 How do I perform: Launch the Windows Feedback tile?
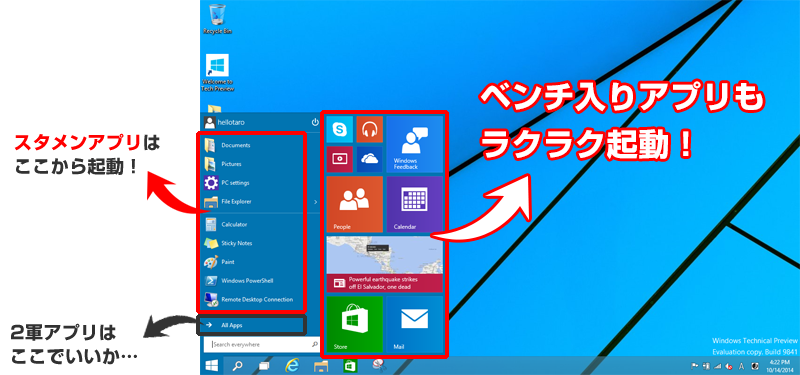coord(414,144)
